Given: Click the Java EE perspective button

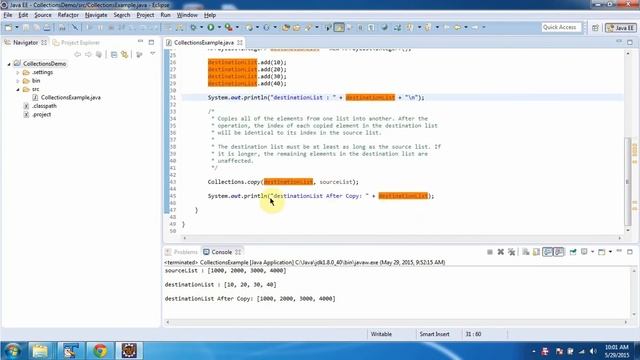Looking at the screenshot, I should [x=621, y=27].
